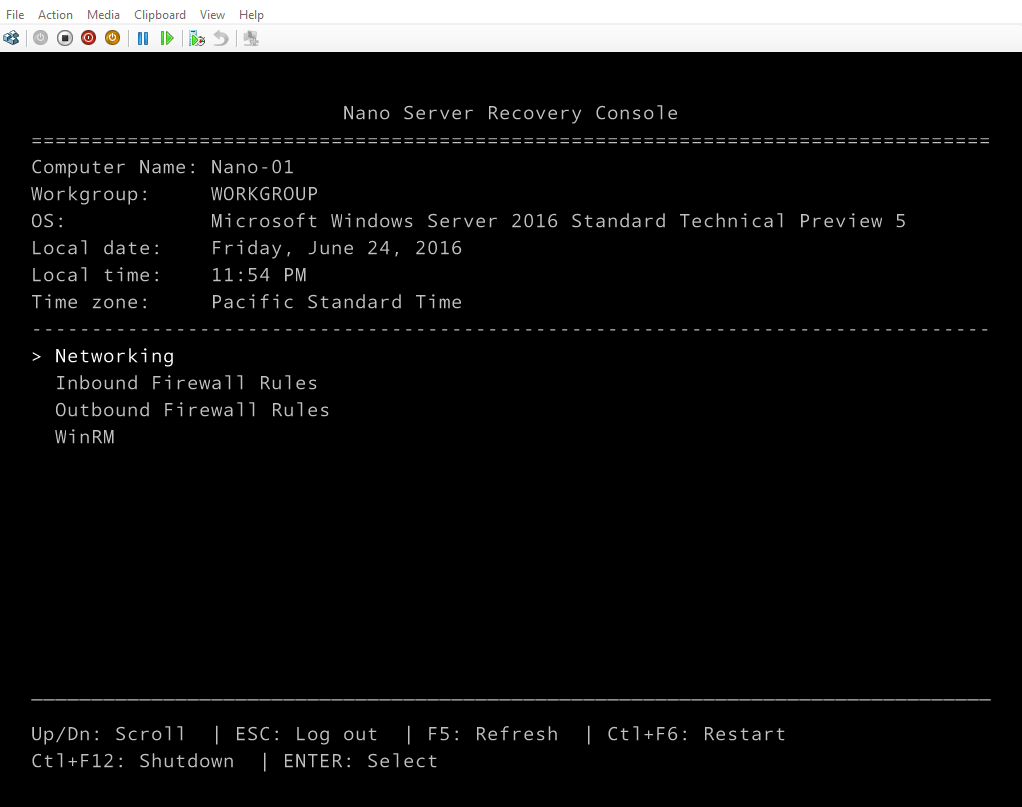This screenshot has width=1022, height=807.
Task: Click the Ctl+F6: Restart hint
Action: point(696,734)
